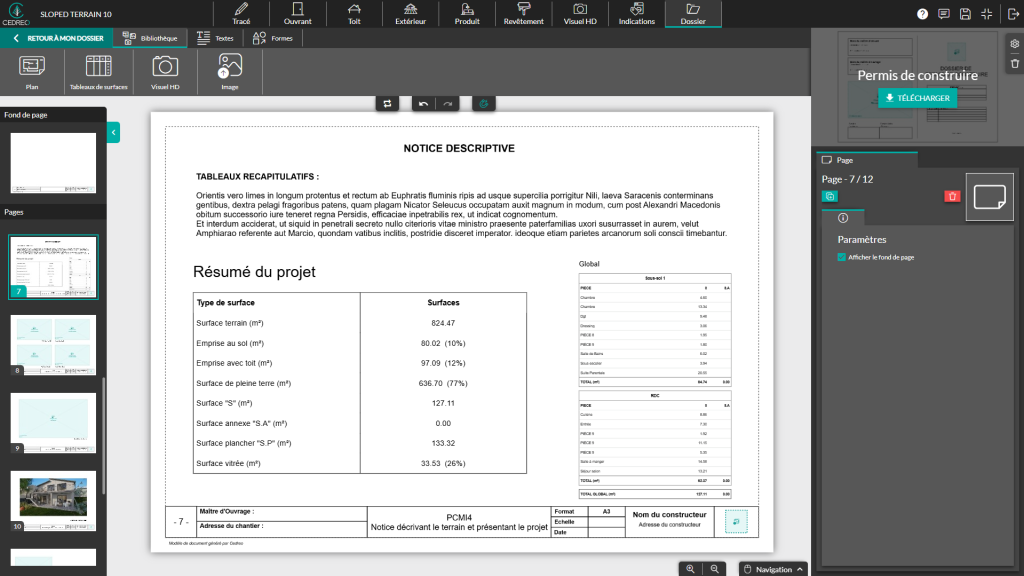Viewport: 1024px width, 576px height.
Task: Collapse the left thumbnail panel with the chevron
Action: (112, 131)
